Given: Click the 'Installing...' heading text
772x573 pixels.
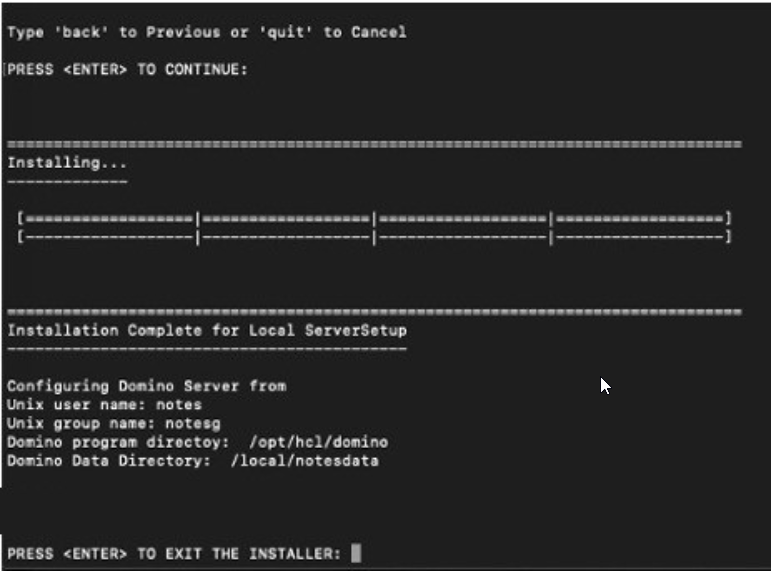Looking at the screenshot, I should pos(67,162).
